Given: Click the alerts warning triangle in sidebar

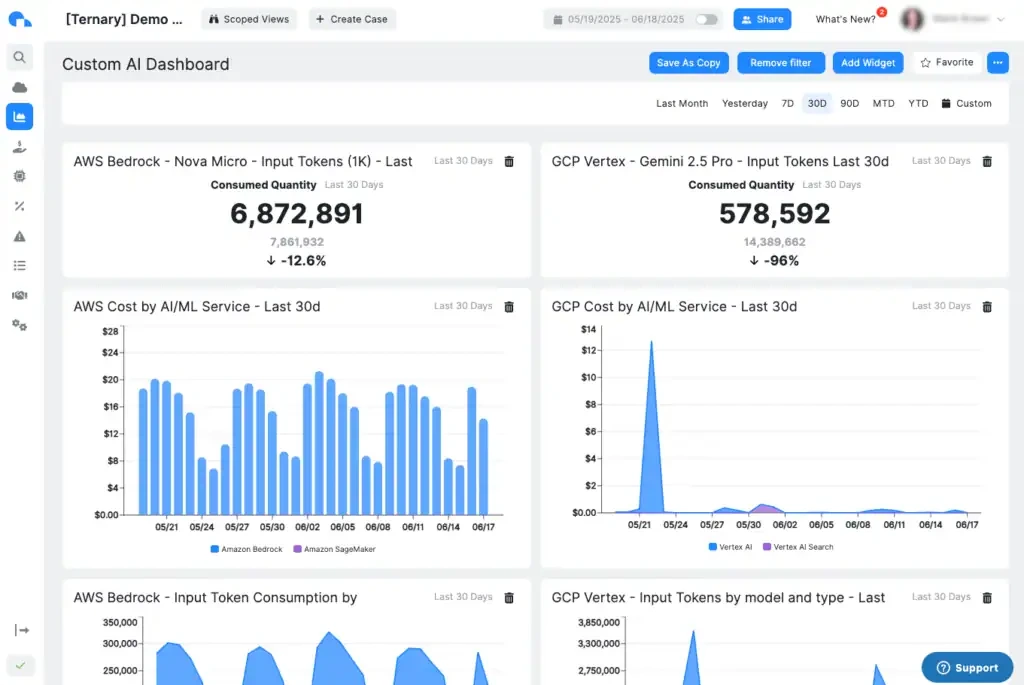Looking at the screenshot, I should pyautogui.click(x=20, y=235).
